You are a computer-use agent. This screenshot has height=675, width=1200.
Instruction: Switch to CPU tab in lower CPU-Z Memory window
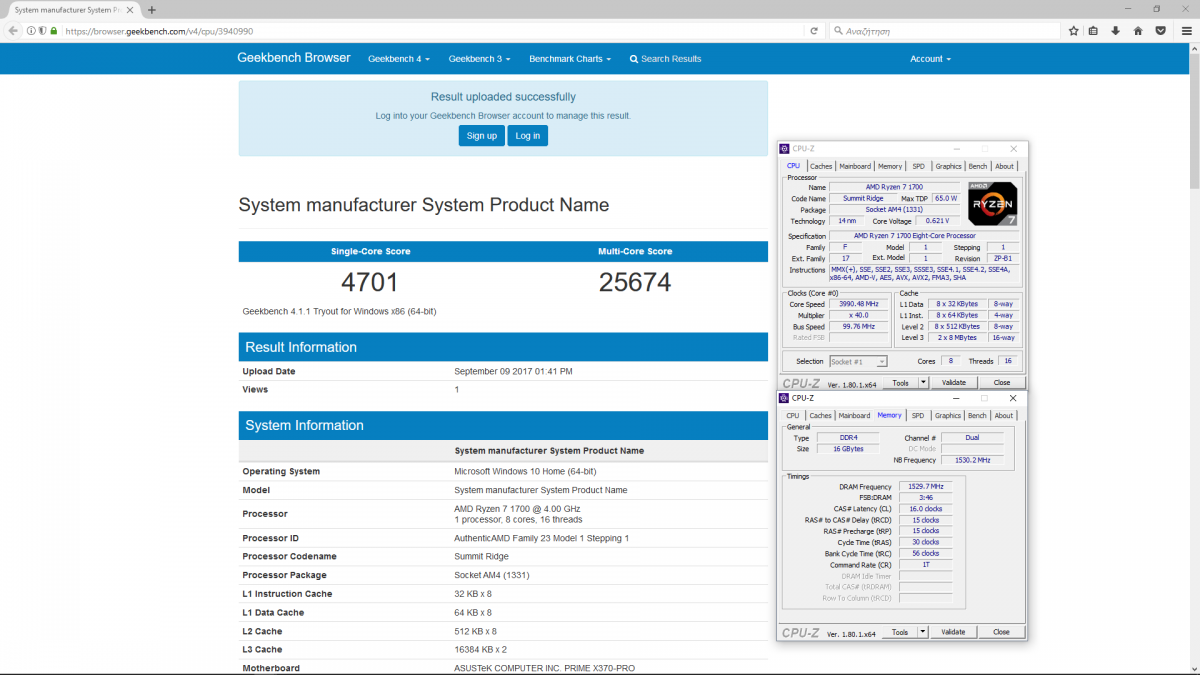click(x=793, y=416)
